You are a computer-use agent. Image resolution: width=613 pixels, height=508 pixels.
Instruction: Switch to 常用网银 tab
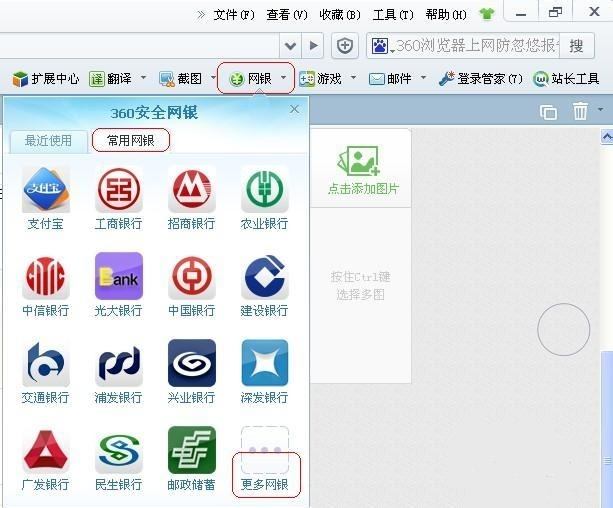(x=131, y=140)
